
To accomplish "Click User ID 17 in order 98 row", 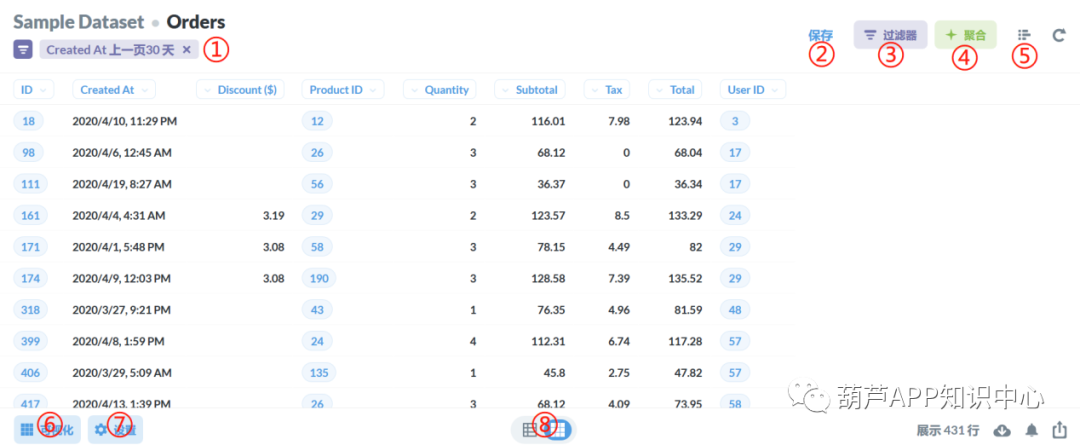I will point(735,152).
